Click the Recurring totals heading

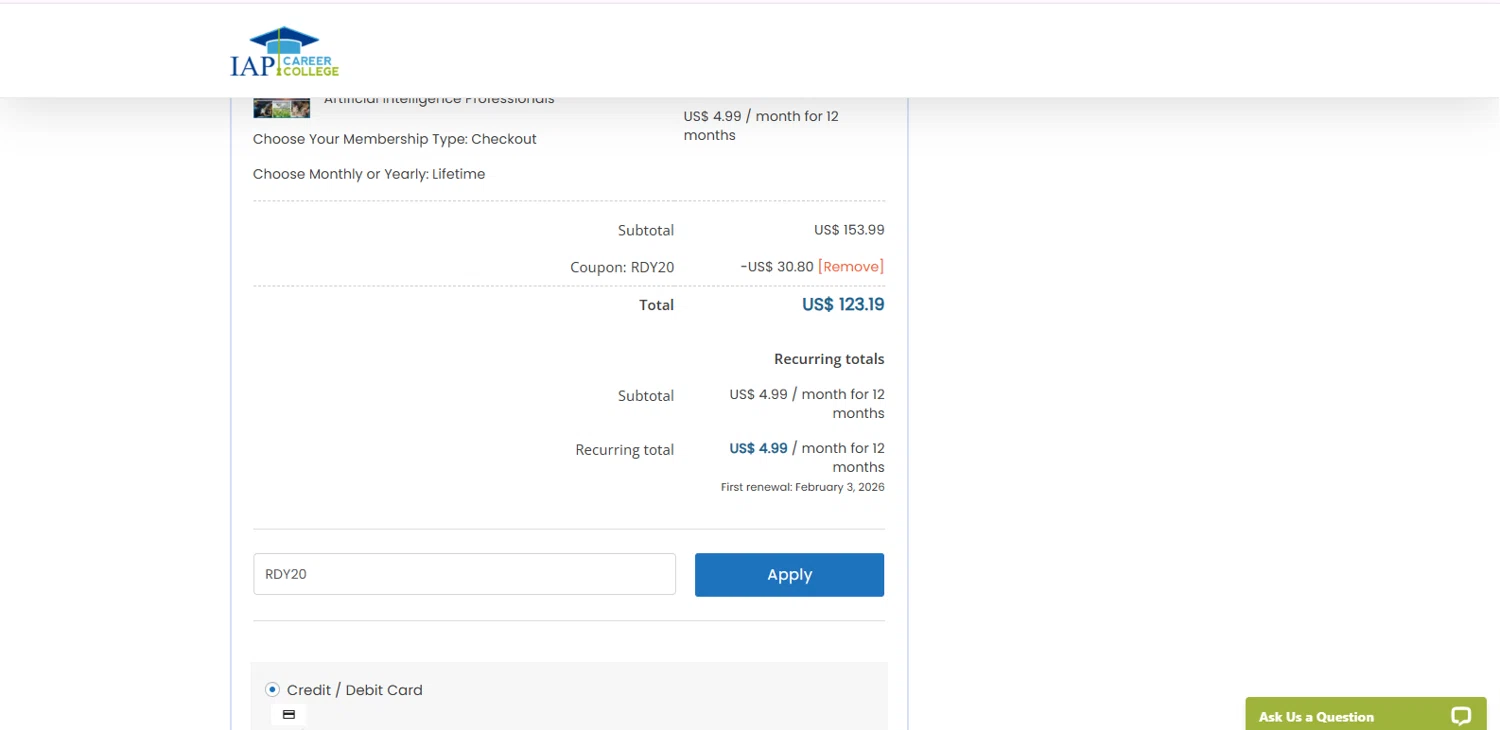point(829,359)
